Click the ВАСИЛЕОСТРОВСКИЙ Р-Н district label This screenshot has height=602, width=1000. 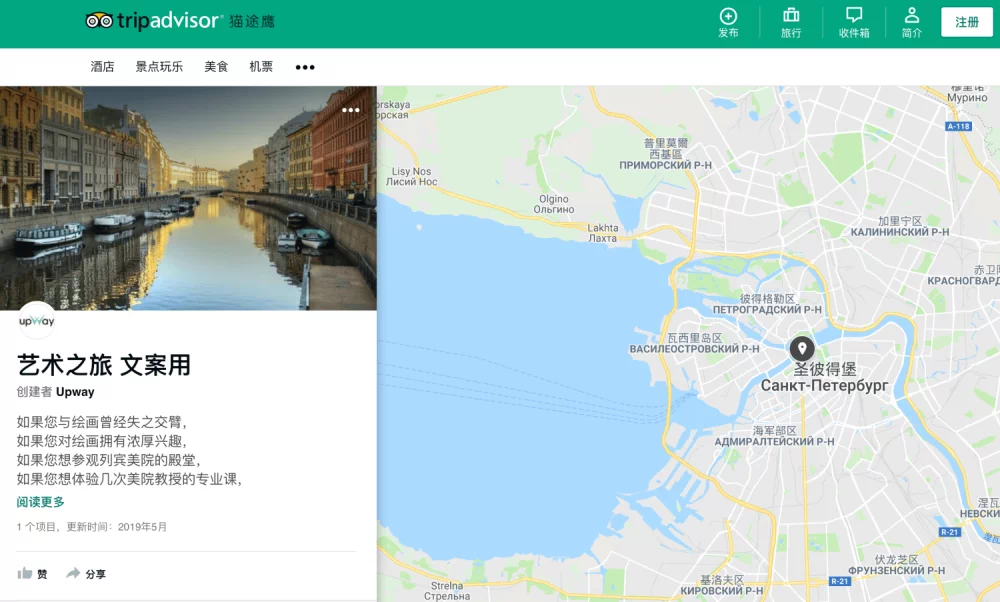(x=695, y=349)
